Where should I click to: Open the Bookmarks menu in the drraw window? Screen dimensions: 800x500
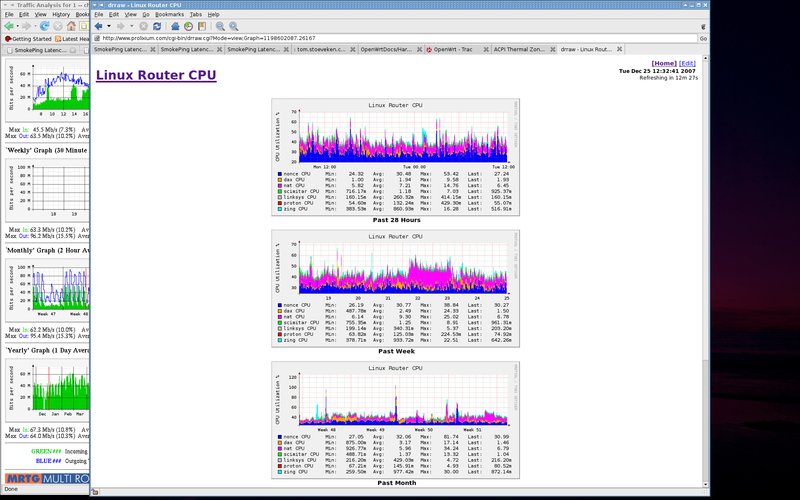(169, 14)
